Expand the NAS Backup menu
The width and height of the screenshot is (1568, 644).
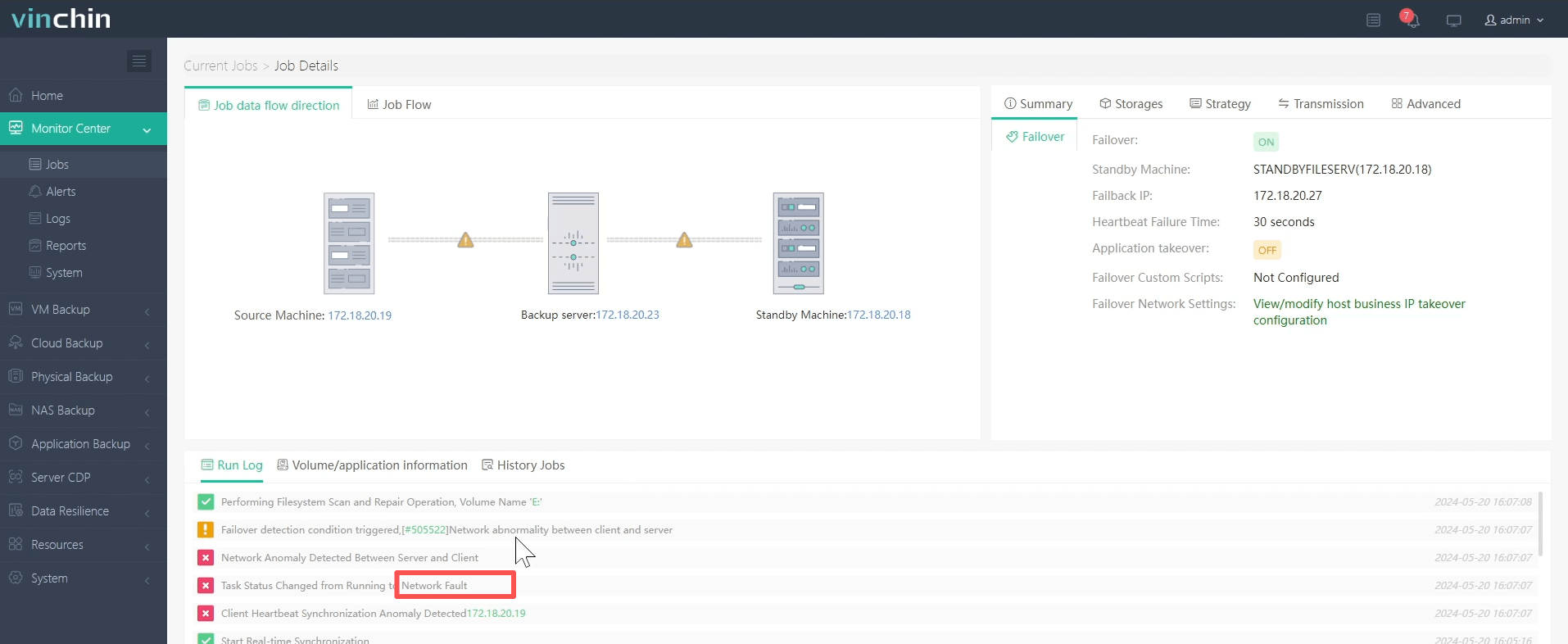(x=84, y=410)
